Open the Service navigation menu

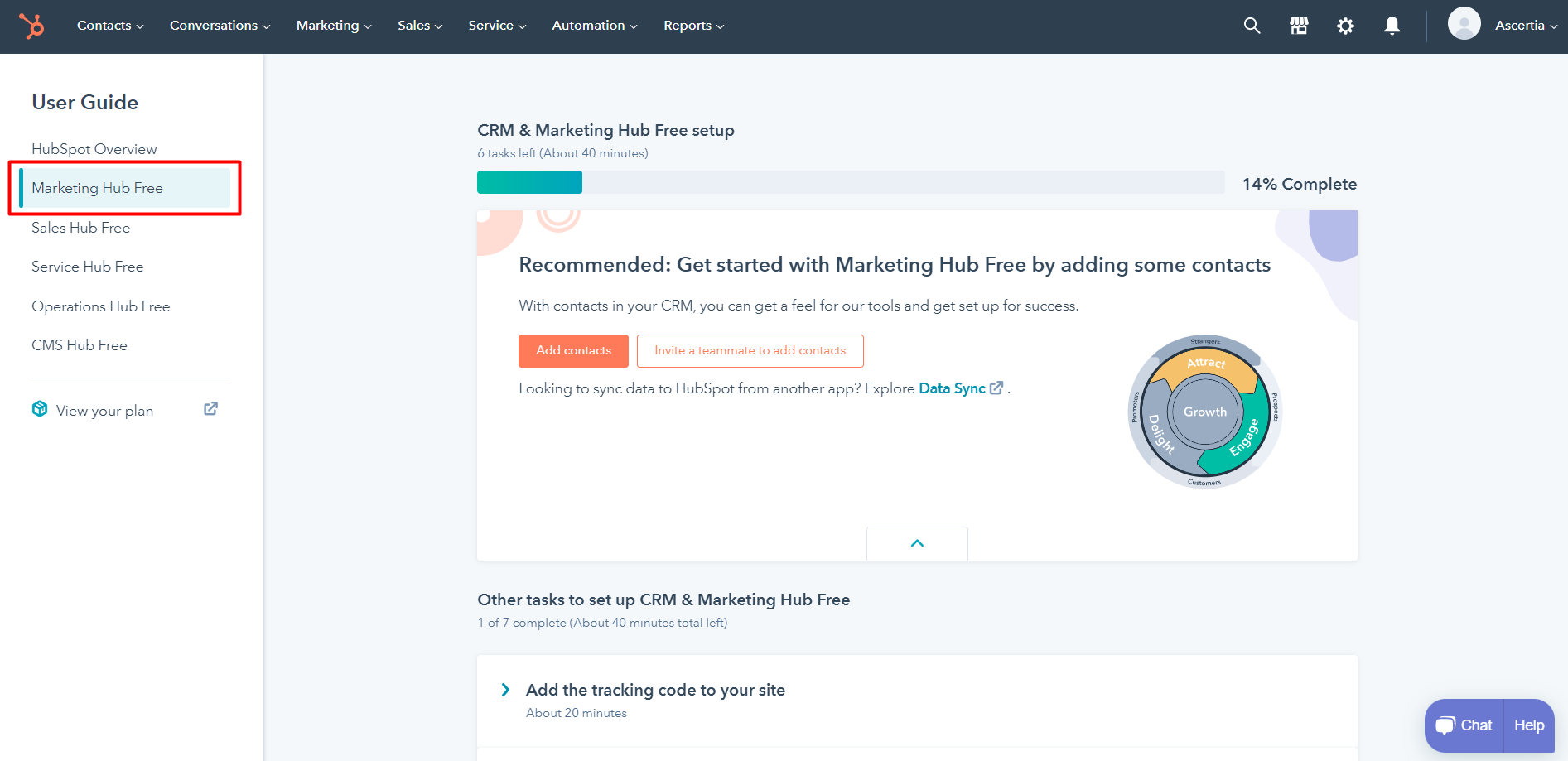(x=497, y=26)
